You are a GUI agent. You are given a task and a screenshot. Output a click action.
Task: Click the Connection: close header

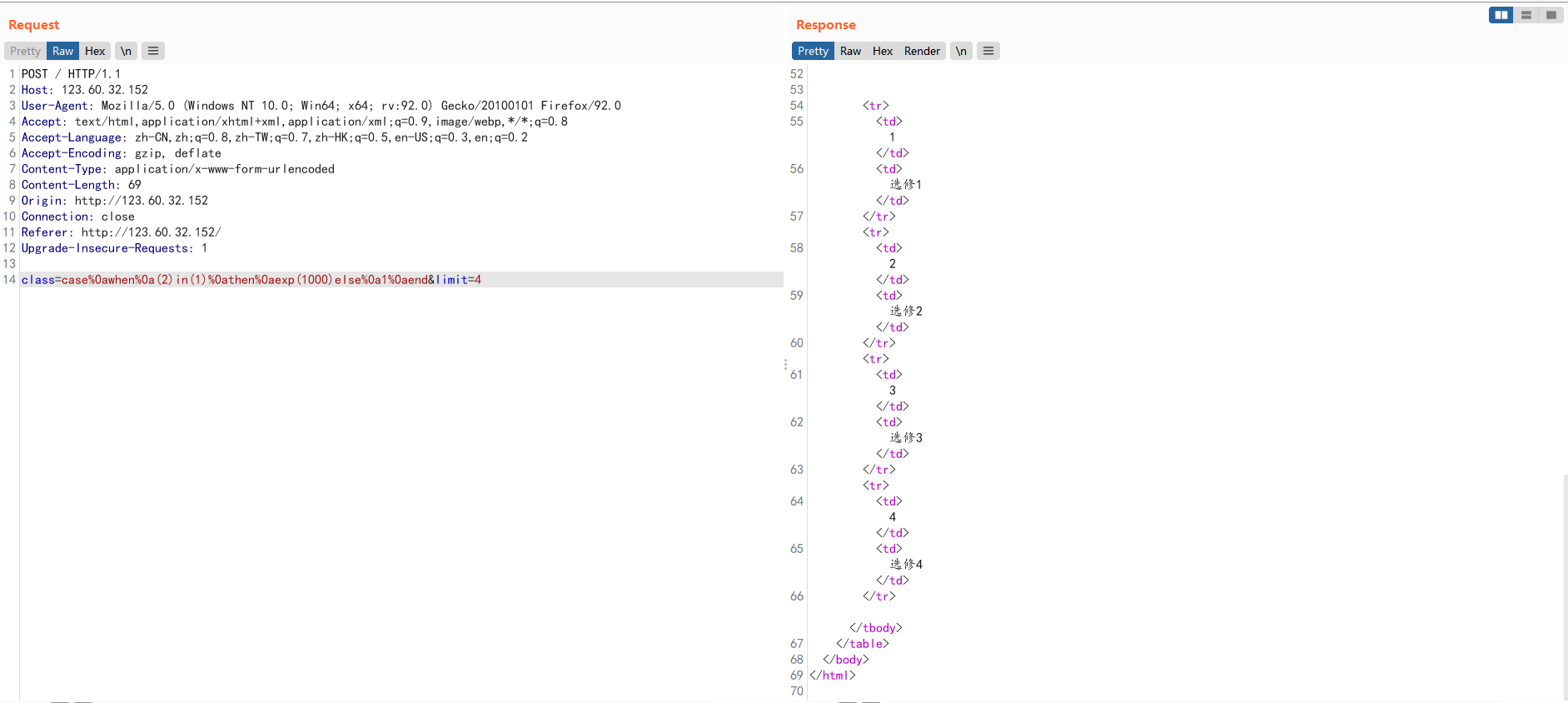pos(78,217)
